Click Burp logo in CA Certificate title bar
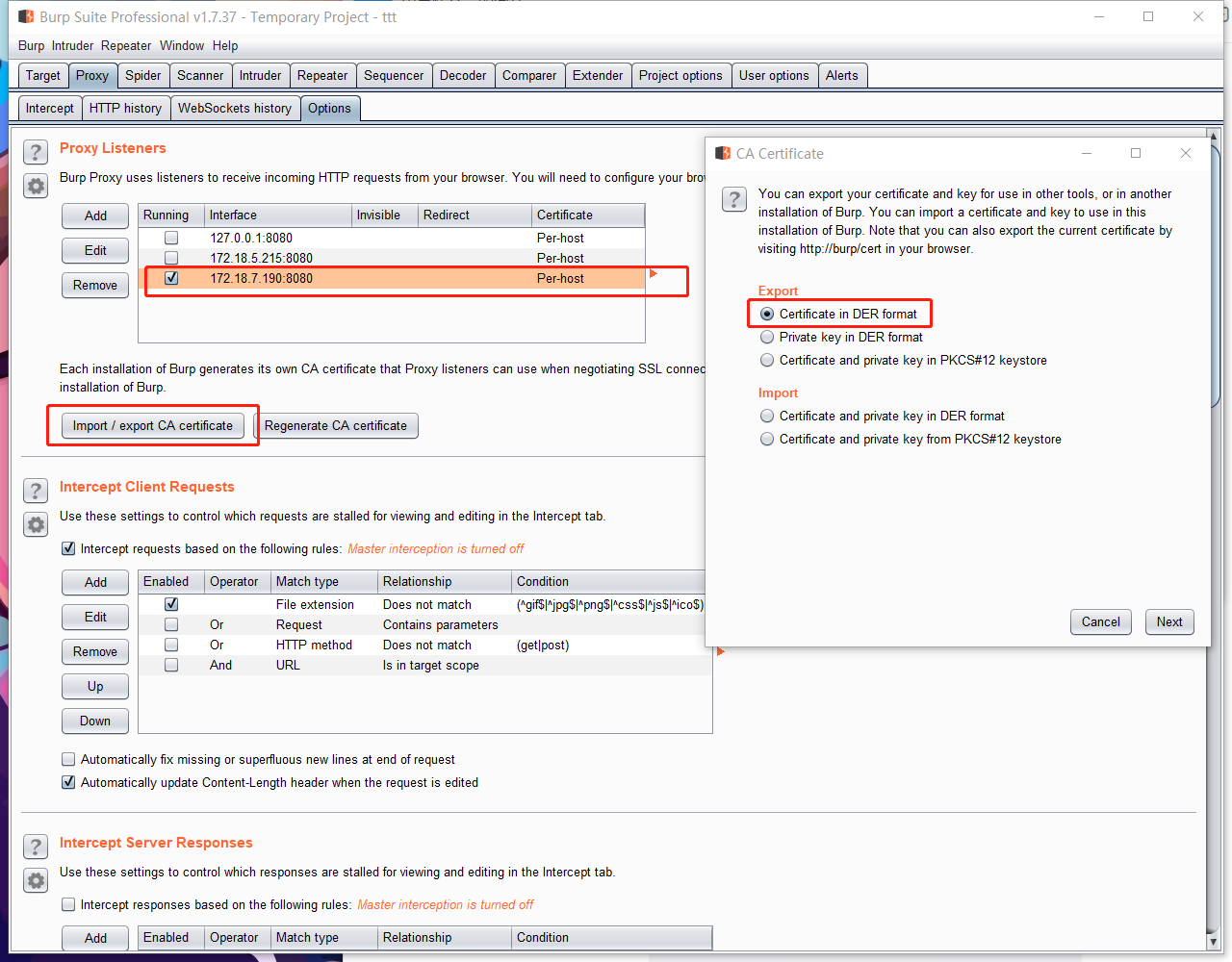Image resolution: width=1232 pixels, height=962 pixels. [723, 153]
